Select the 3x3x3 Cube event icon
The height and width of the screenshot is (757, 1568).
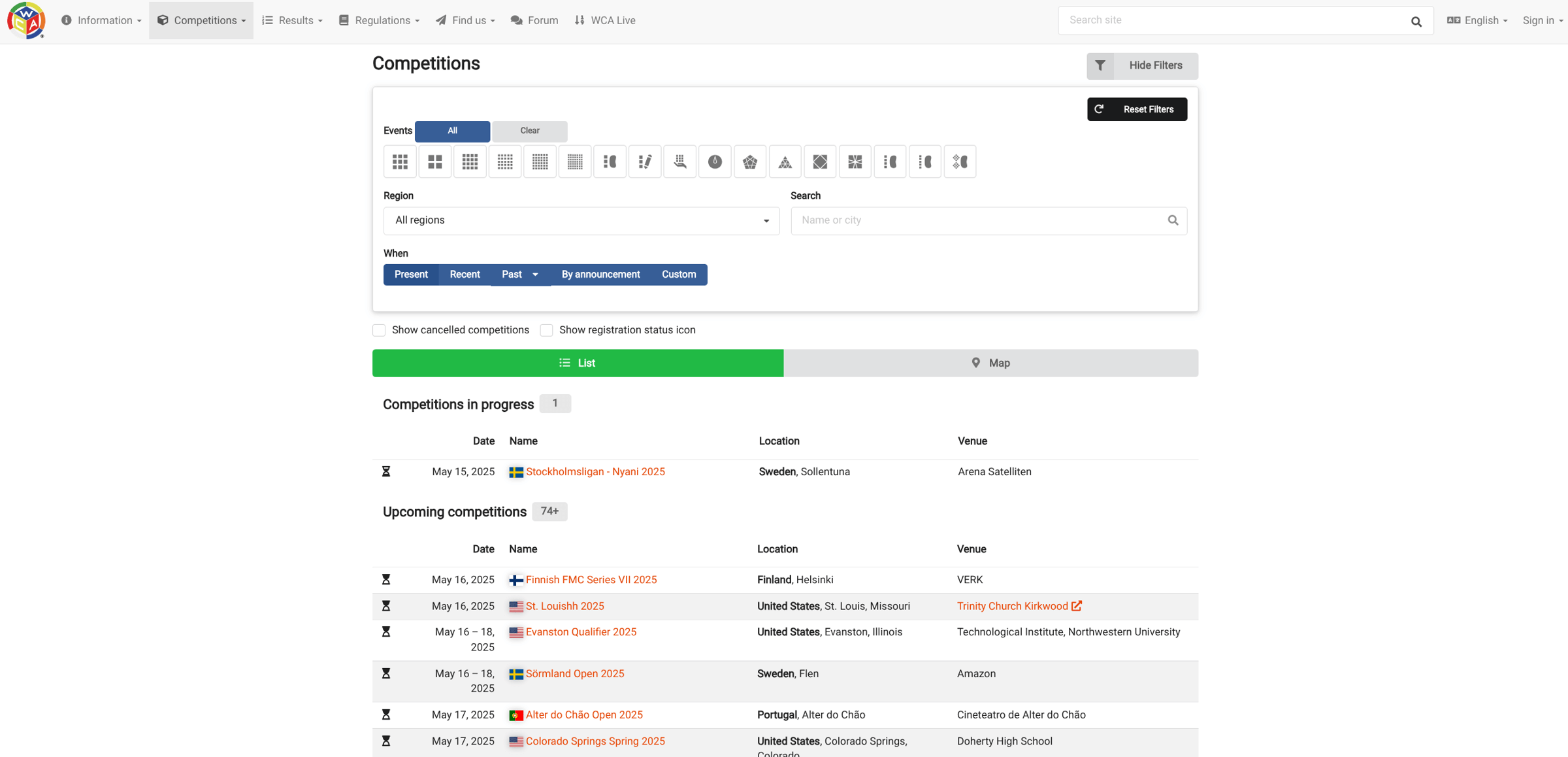point(400,161)
